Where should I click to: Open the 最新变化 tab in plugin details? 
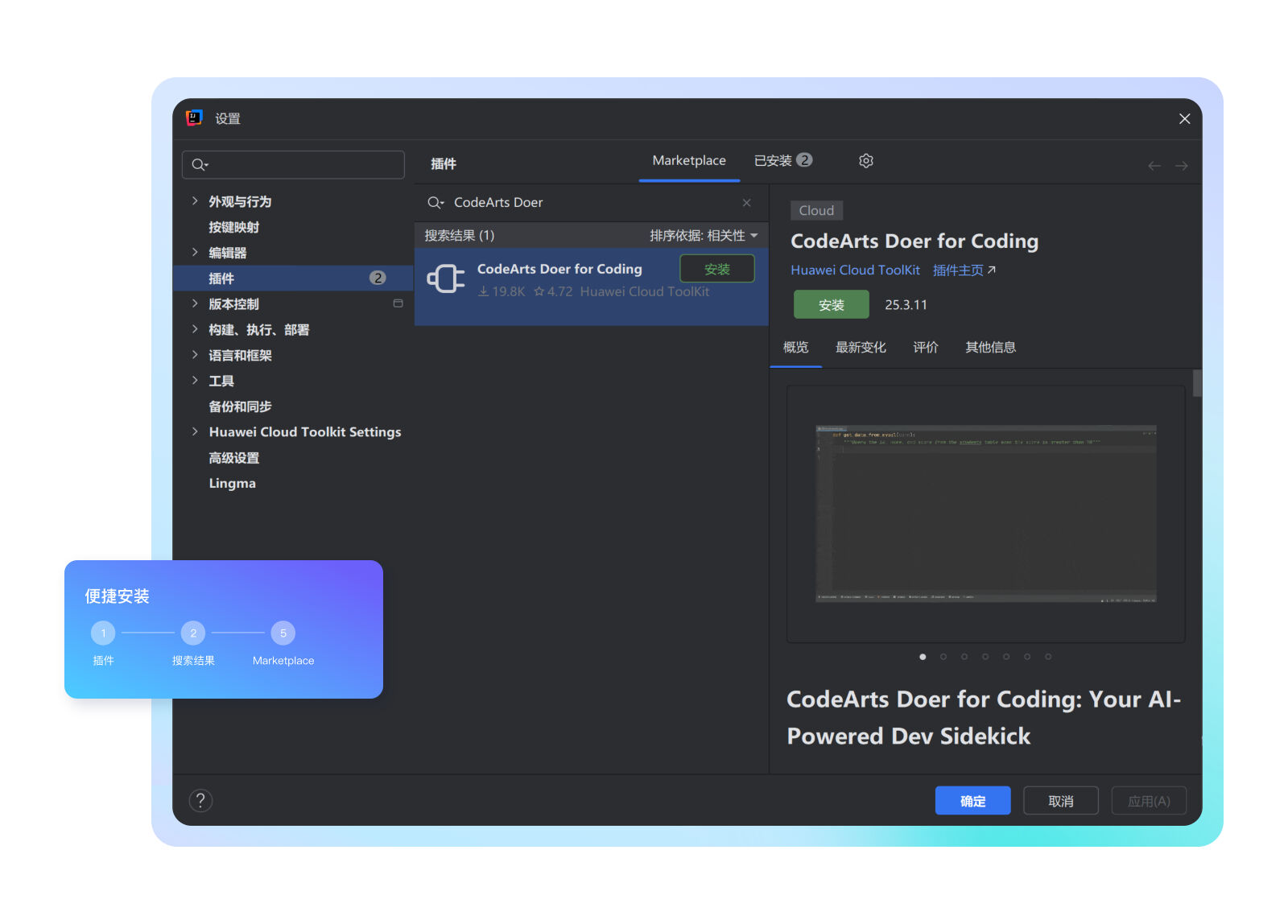(x=860, y=348)
